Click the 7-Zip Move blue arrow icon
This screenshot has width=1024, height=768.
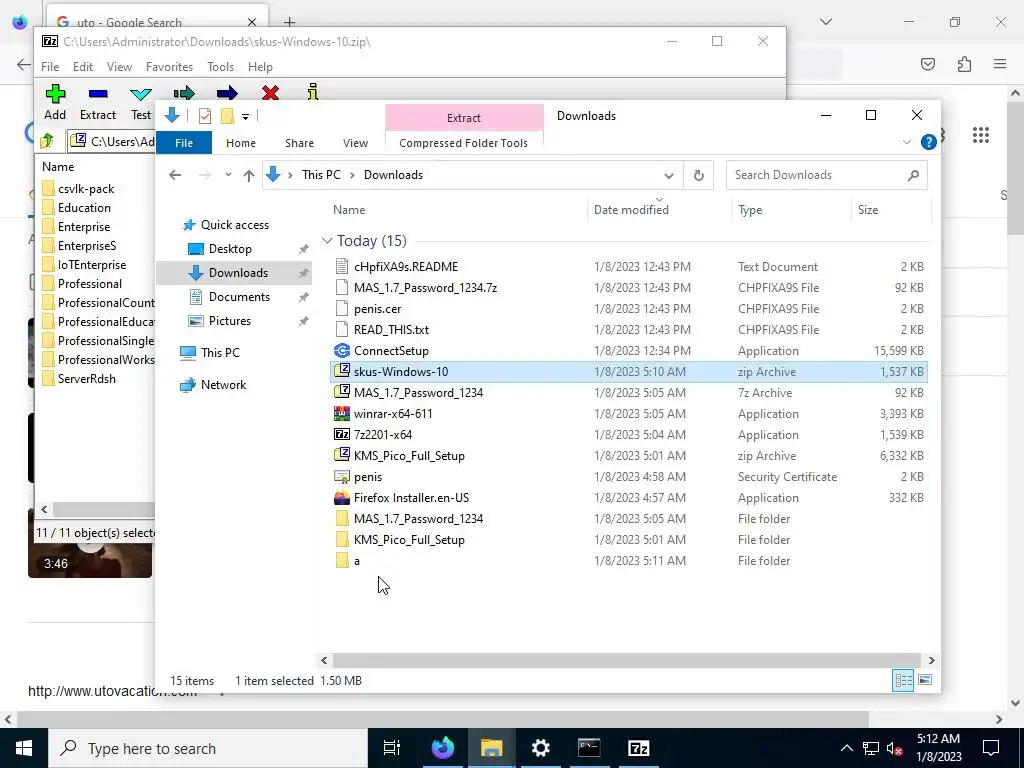pyautogui.click(x=227, y=93)
